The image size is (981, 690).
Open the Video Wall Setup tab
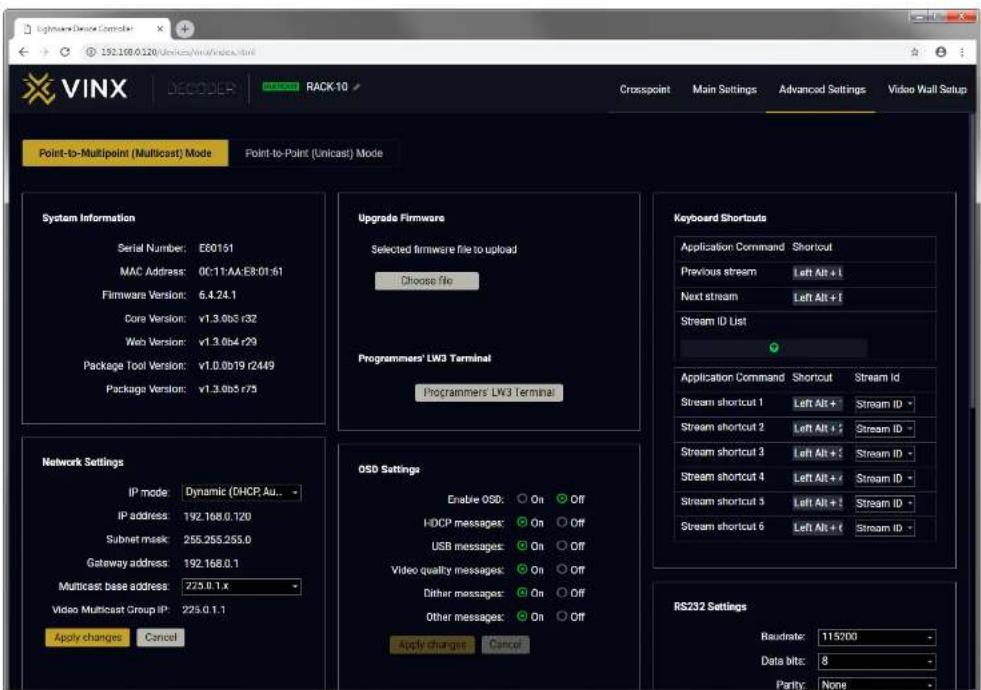pos(927,89)
